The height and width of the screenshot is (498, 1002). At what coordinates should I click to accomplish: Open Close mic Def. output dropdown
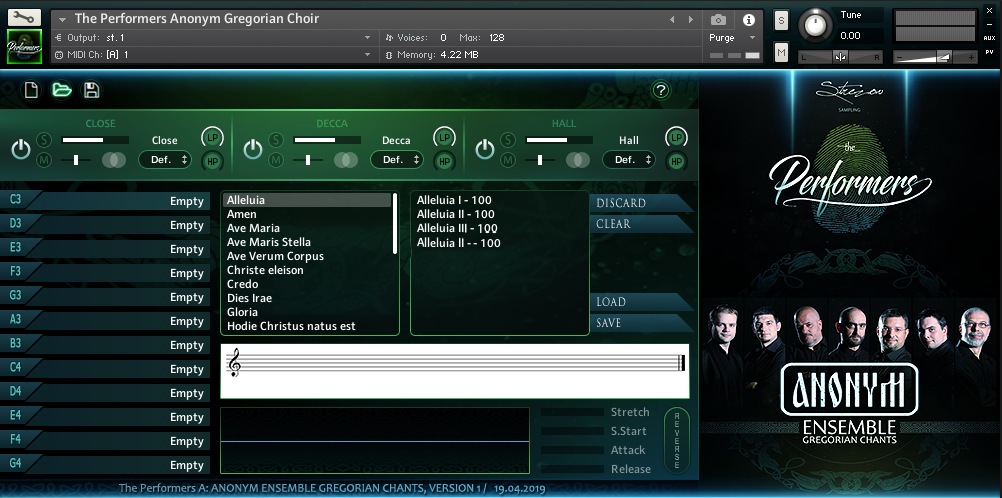point(165,160)
